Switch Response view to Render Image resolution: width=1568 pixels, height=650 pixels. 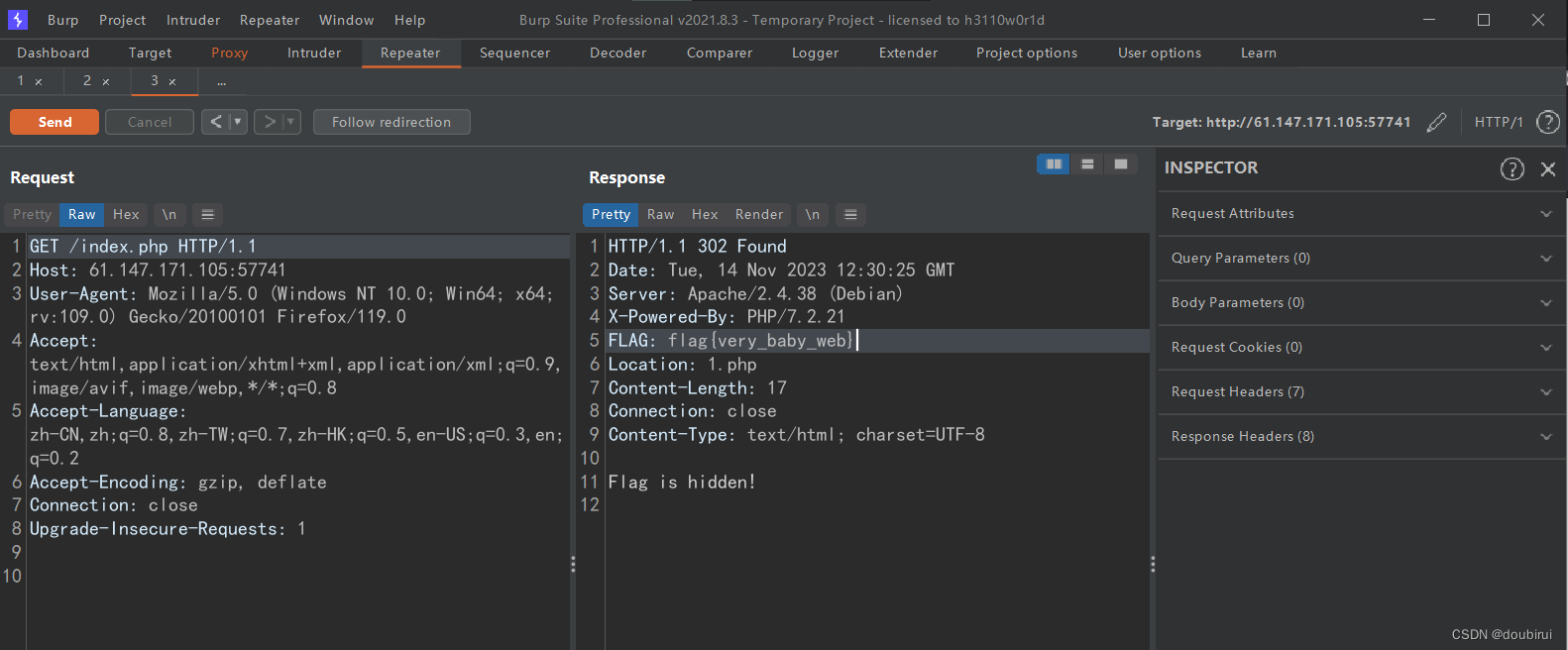tap(759, 214)
